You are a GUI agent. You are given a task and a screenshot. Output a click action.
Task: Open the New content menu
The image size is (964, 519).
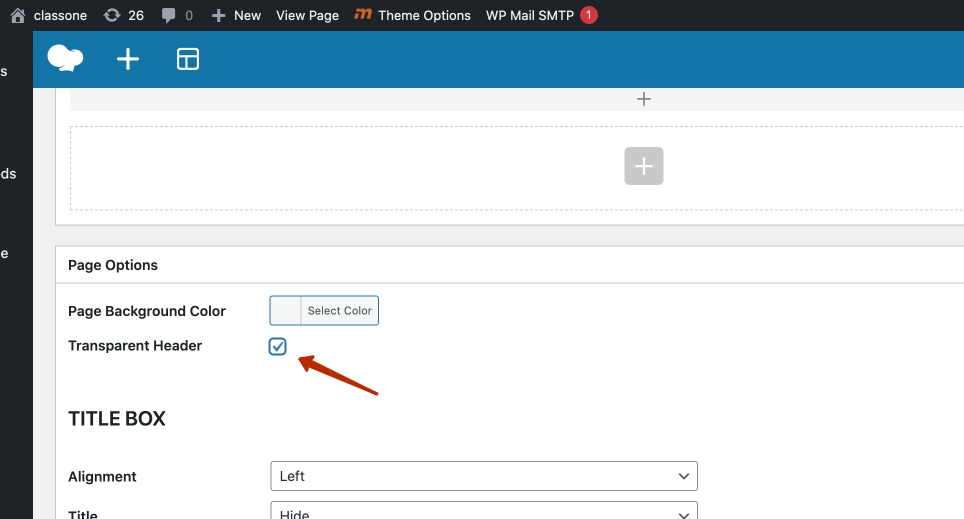click(236, 15)
